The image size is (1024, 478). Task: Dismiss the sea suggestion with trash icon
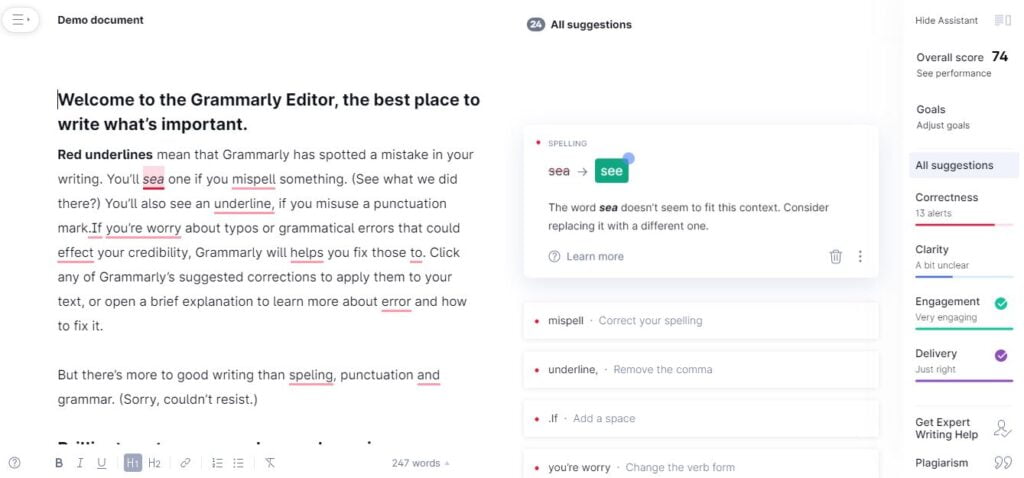(835, 257)
